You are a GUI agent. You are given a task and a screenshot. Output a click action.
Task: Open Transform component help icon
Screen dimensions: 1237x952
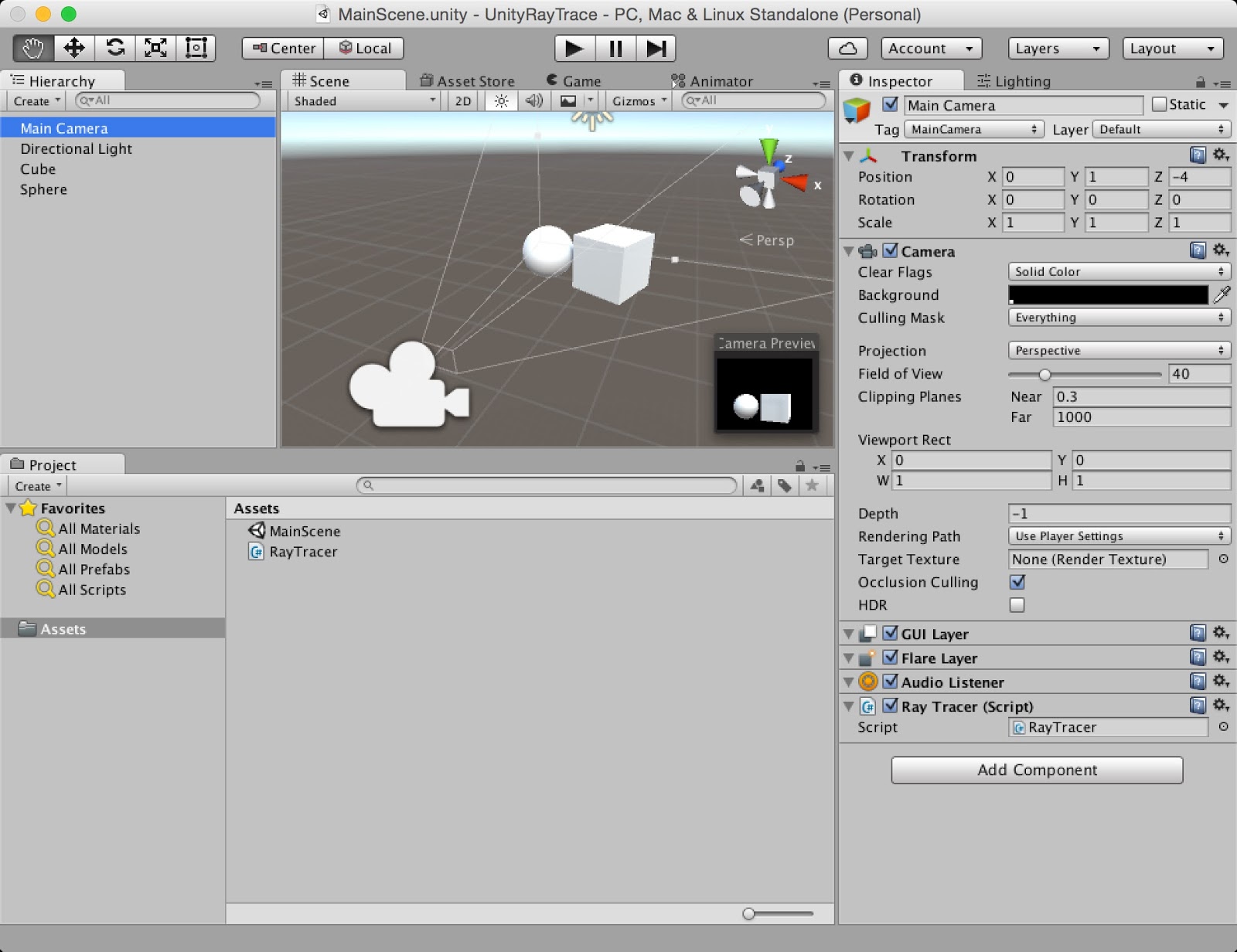tap(1198, 155)
